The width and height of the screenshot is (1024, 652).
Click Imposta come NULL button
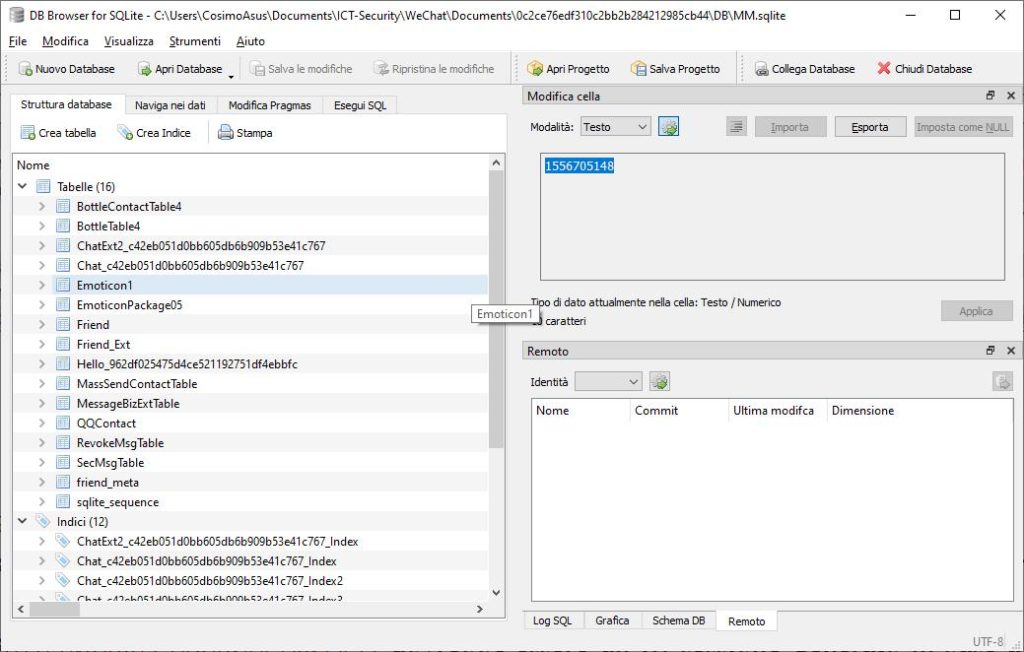[x=963, y=127]
